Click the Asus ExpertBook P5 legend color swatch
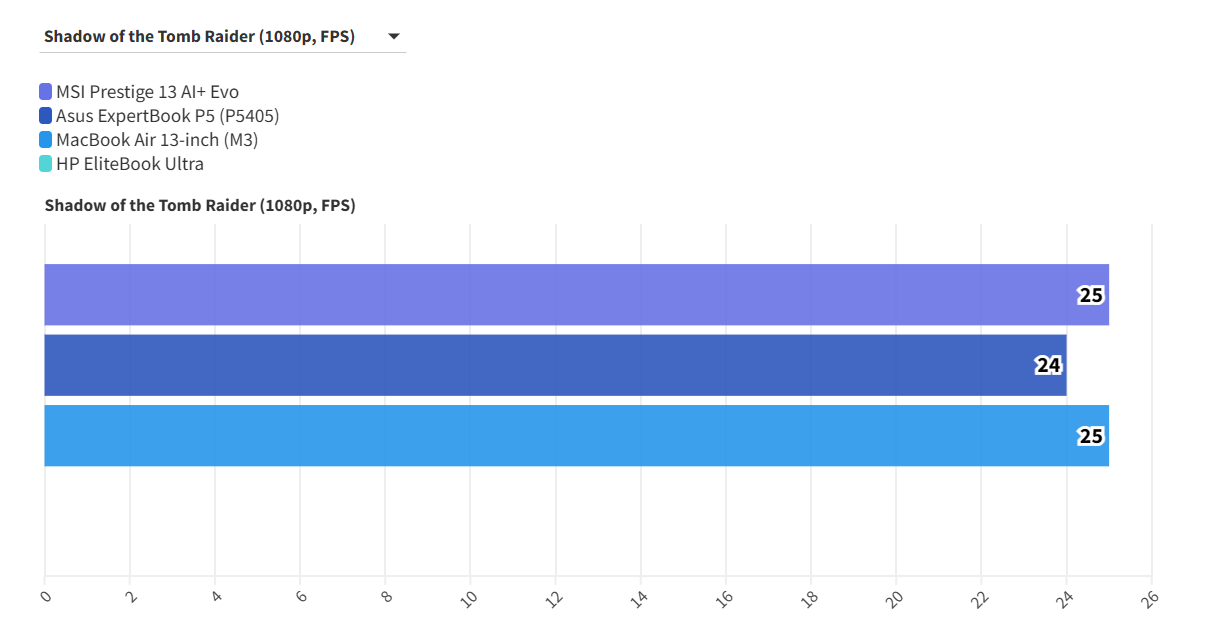This screenshot has height=629, width=1208. (x=46, y=116)
